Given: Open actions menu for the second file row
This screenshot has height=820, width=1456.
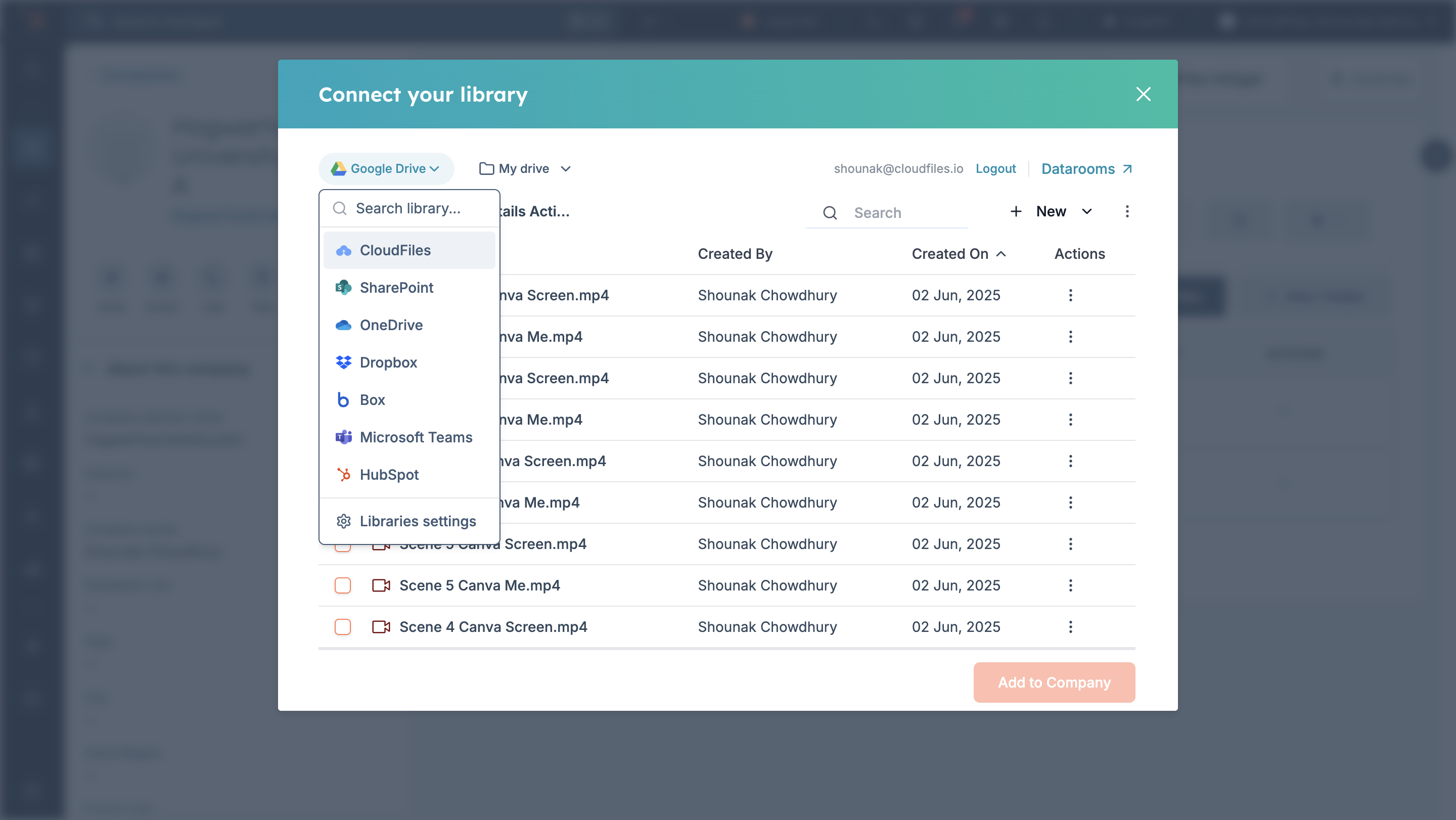Looking at the screenshot, I should [1070, 337].
